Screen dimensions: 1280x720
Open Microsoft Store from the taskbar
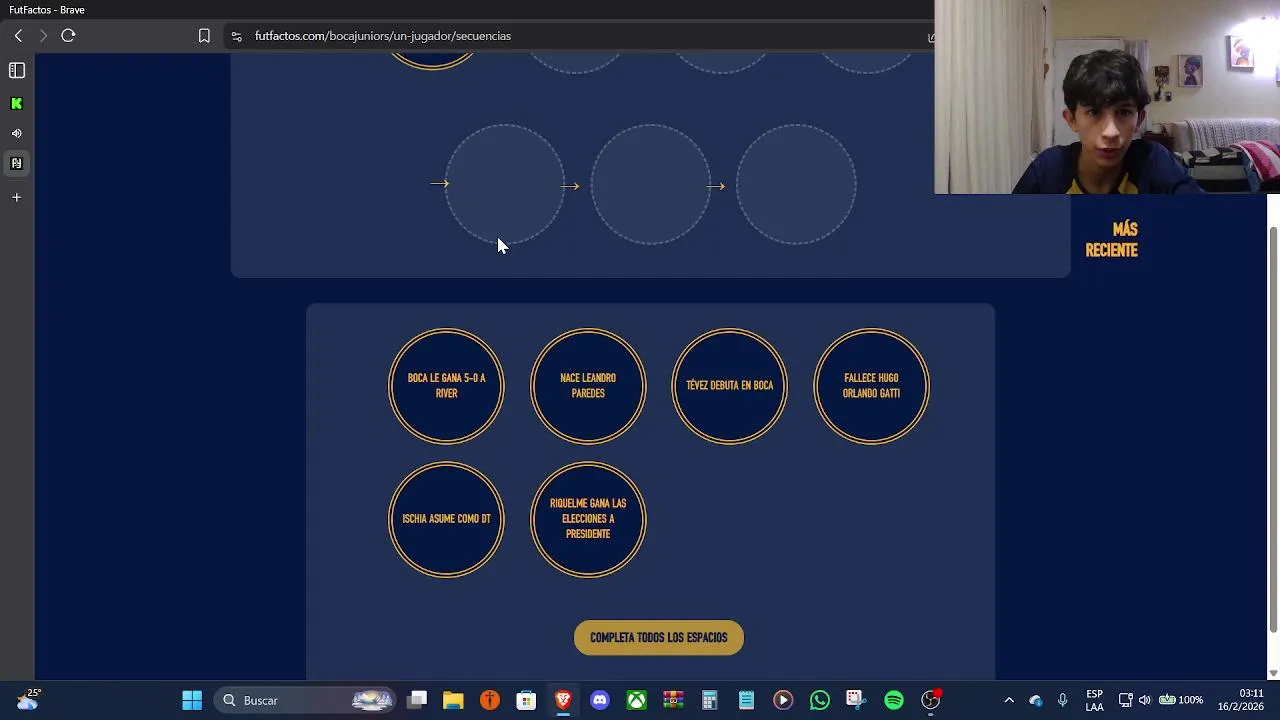(526, 700)
